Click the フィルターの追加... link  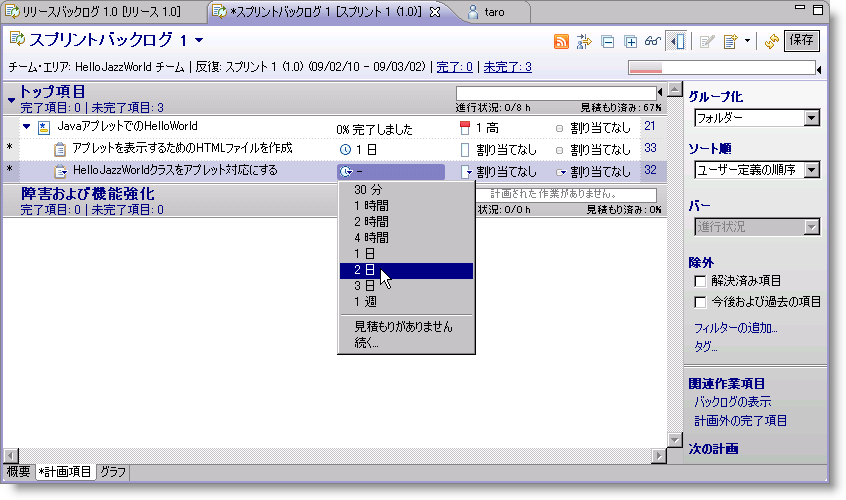pyautogui.click(x=735, y=328)
